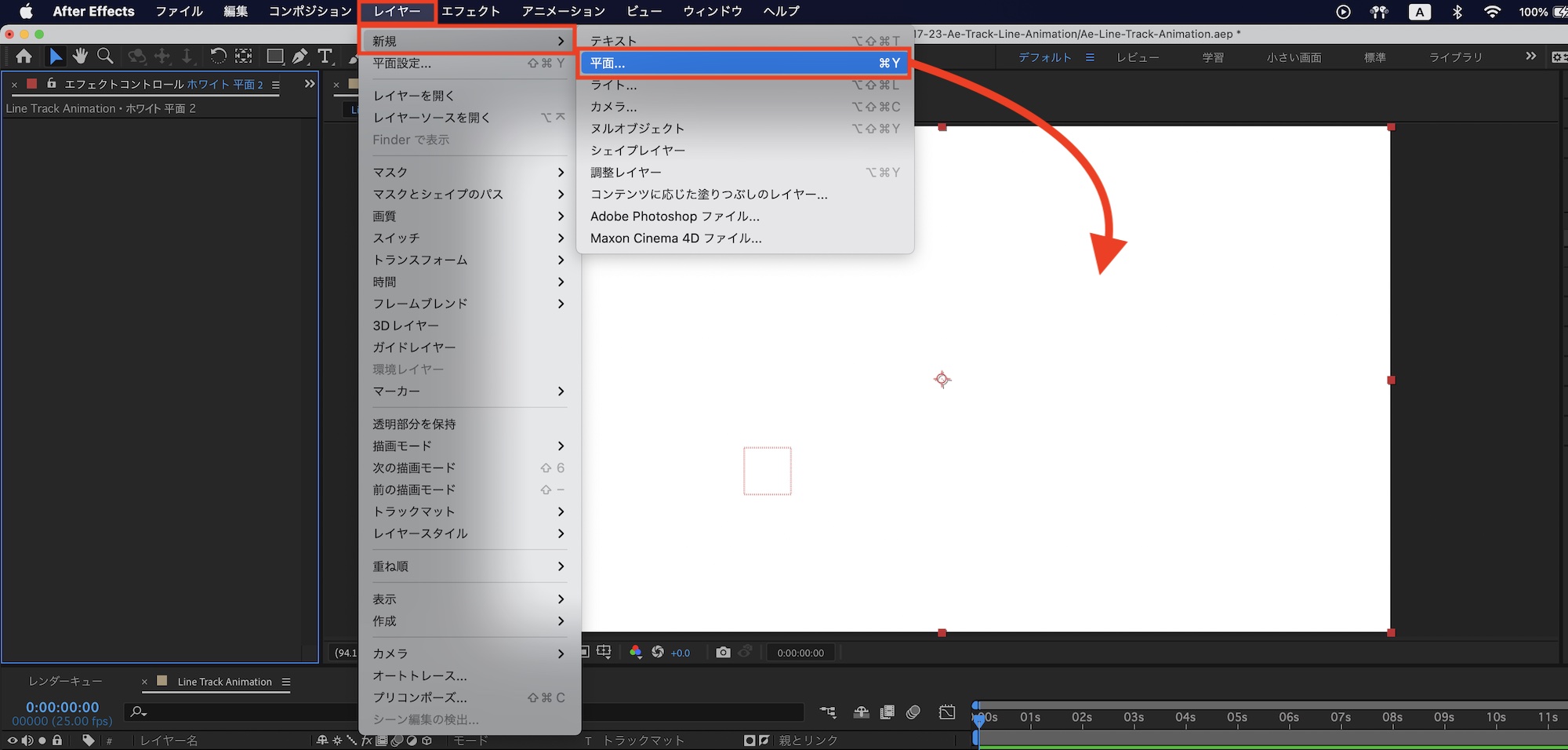The image size is (1568, 750).
Task: Open the composition mini-flowchart icon
Action: coord(828,712)
